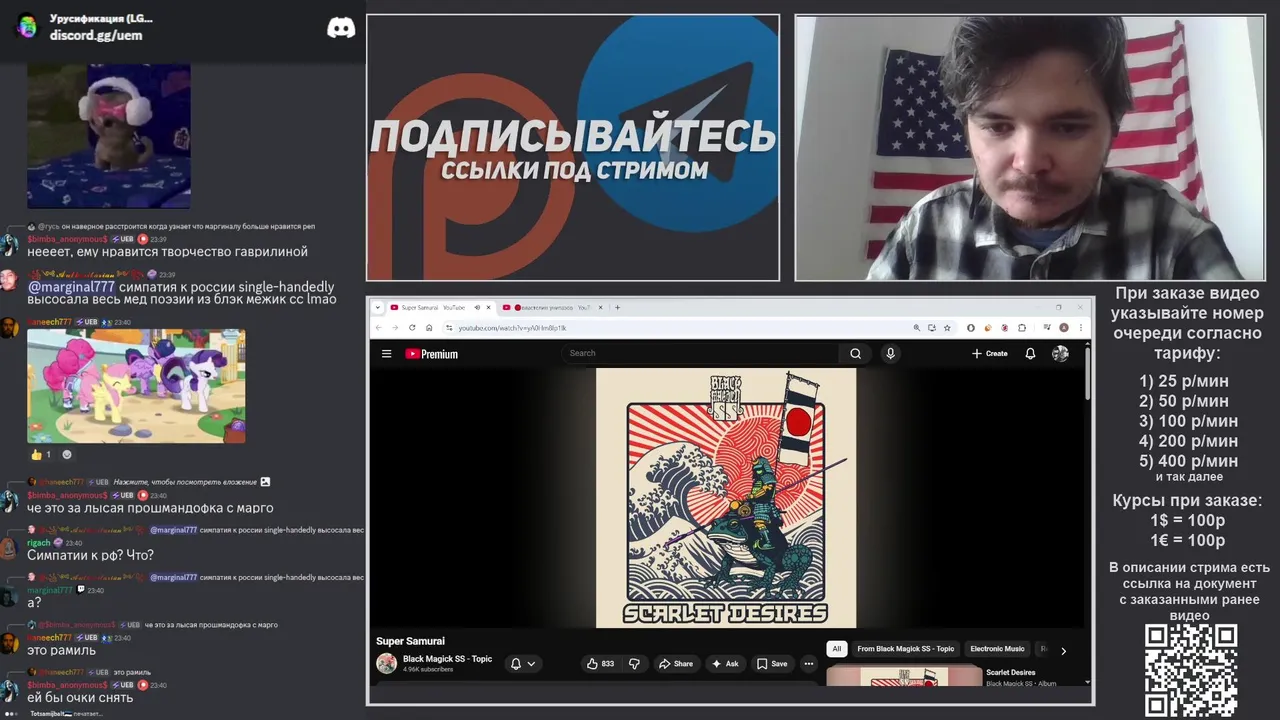The width and height of the screenshot is (1280, 720).
Task: Click the QR code in the overlay
Action: (1191, 670)
